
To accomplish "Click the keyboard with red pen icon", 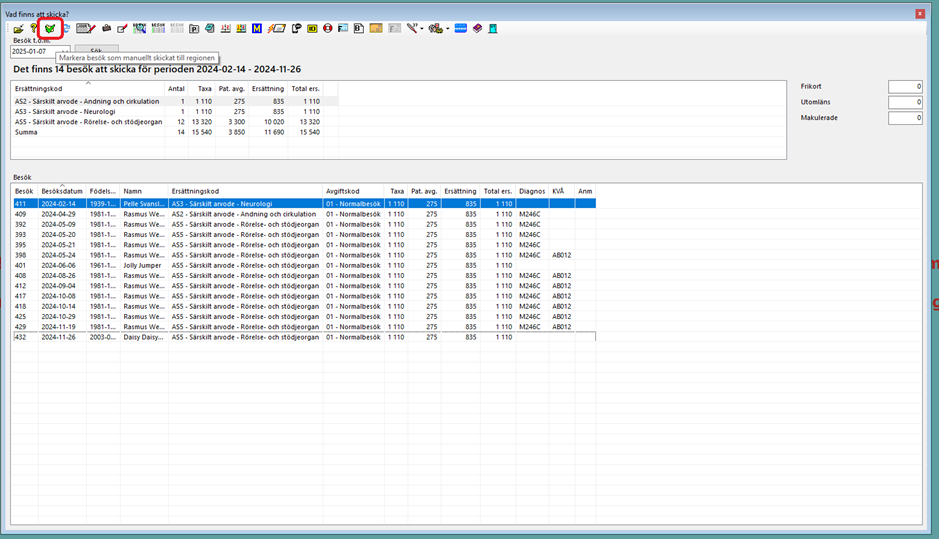I will [86, 28].
